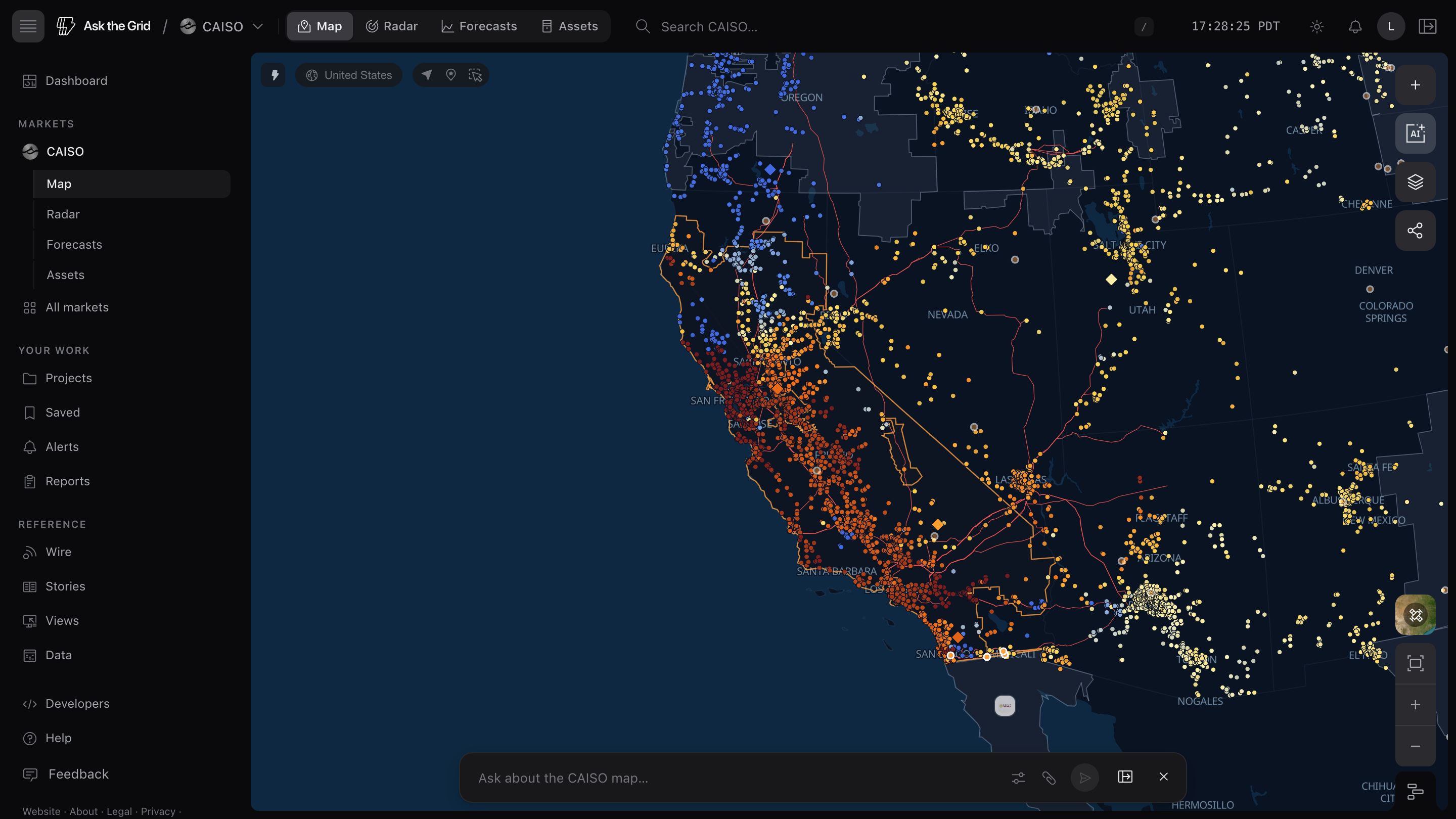Click the lightning bolt map button
Screen dimensions: 1456x819
[274, 75]
